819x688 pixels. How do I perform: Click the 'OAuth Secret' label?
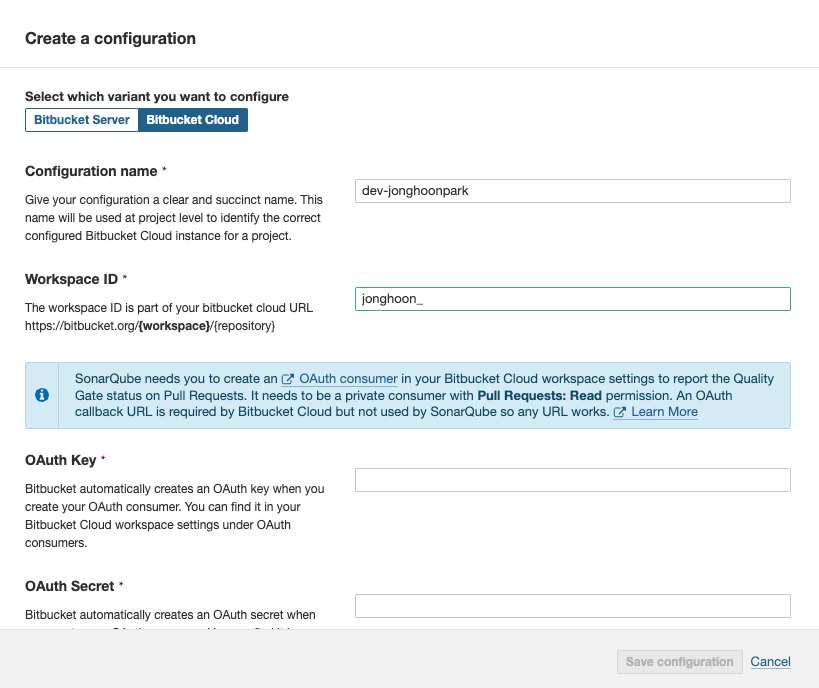point(69,586)
